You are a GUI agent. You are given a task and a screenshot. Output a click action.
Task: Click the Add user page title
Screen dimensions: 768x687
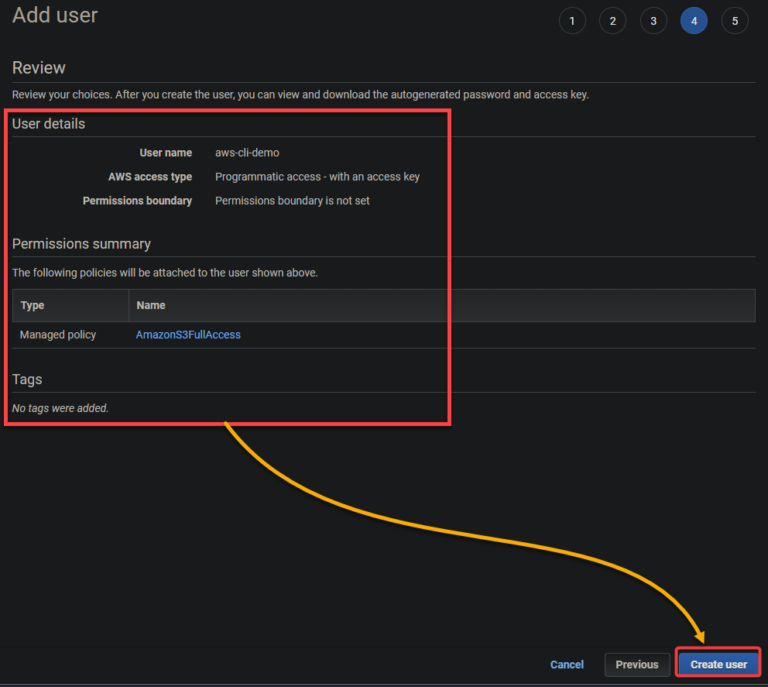click(x=55, y=15)
